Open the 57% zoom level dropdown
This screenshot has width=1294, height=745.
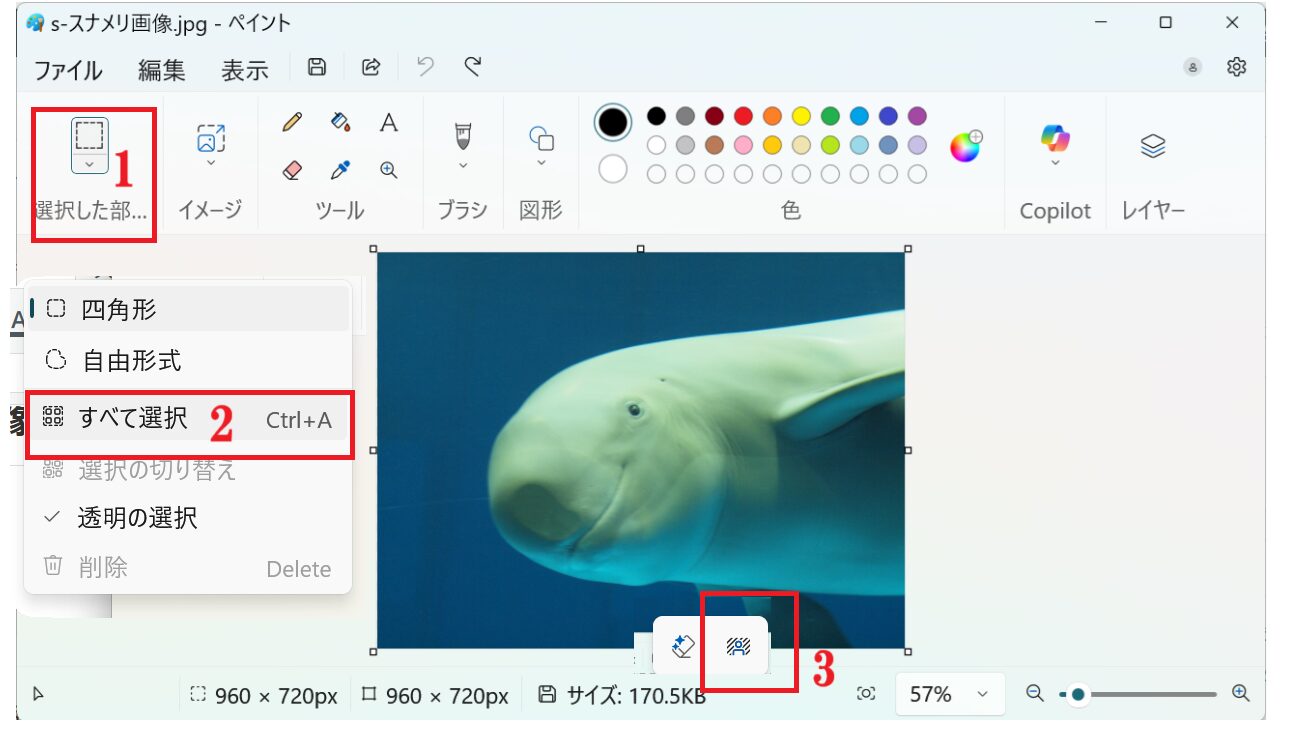(948, 693)
